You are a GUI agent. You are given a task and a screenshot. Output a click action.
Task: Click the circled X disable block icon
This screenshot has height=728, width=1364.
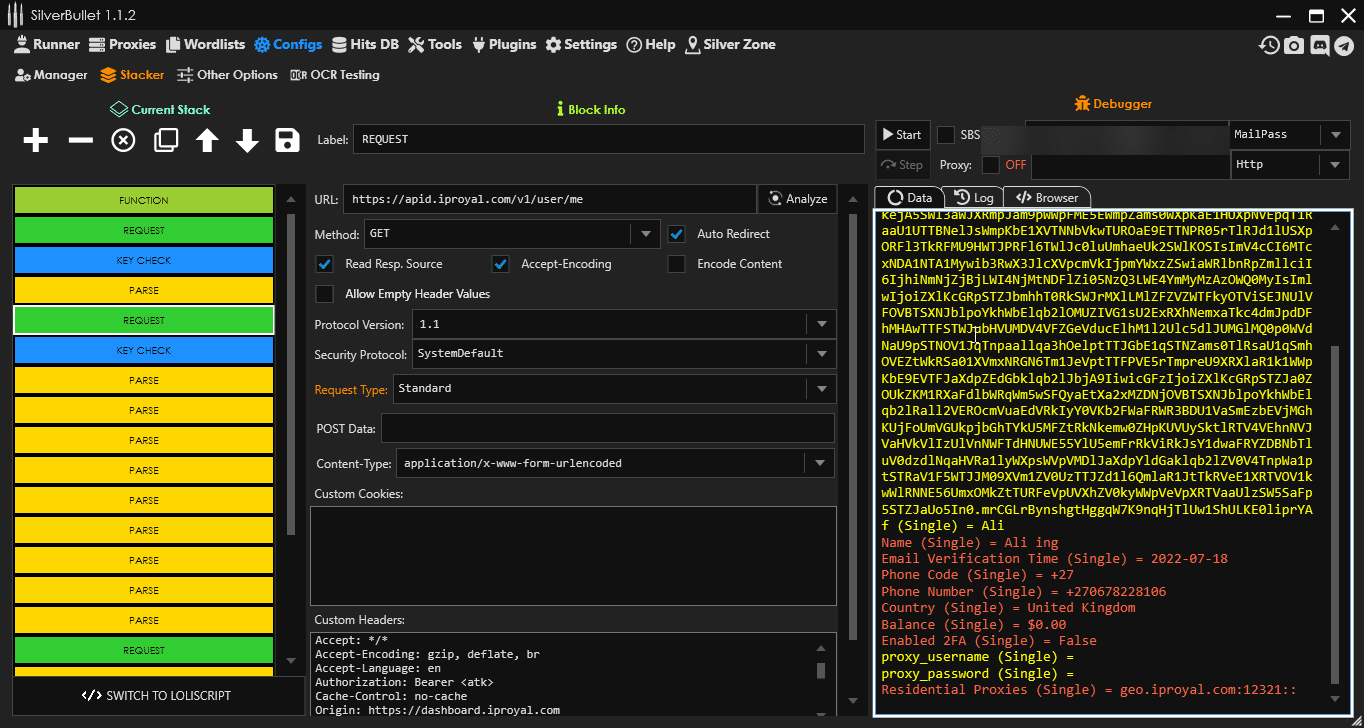tap(123, 140)
